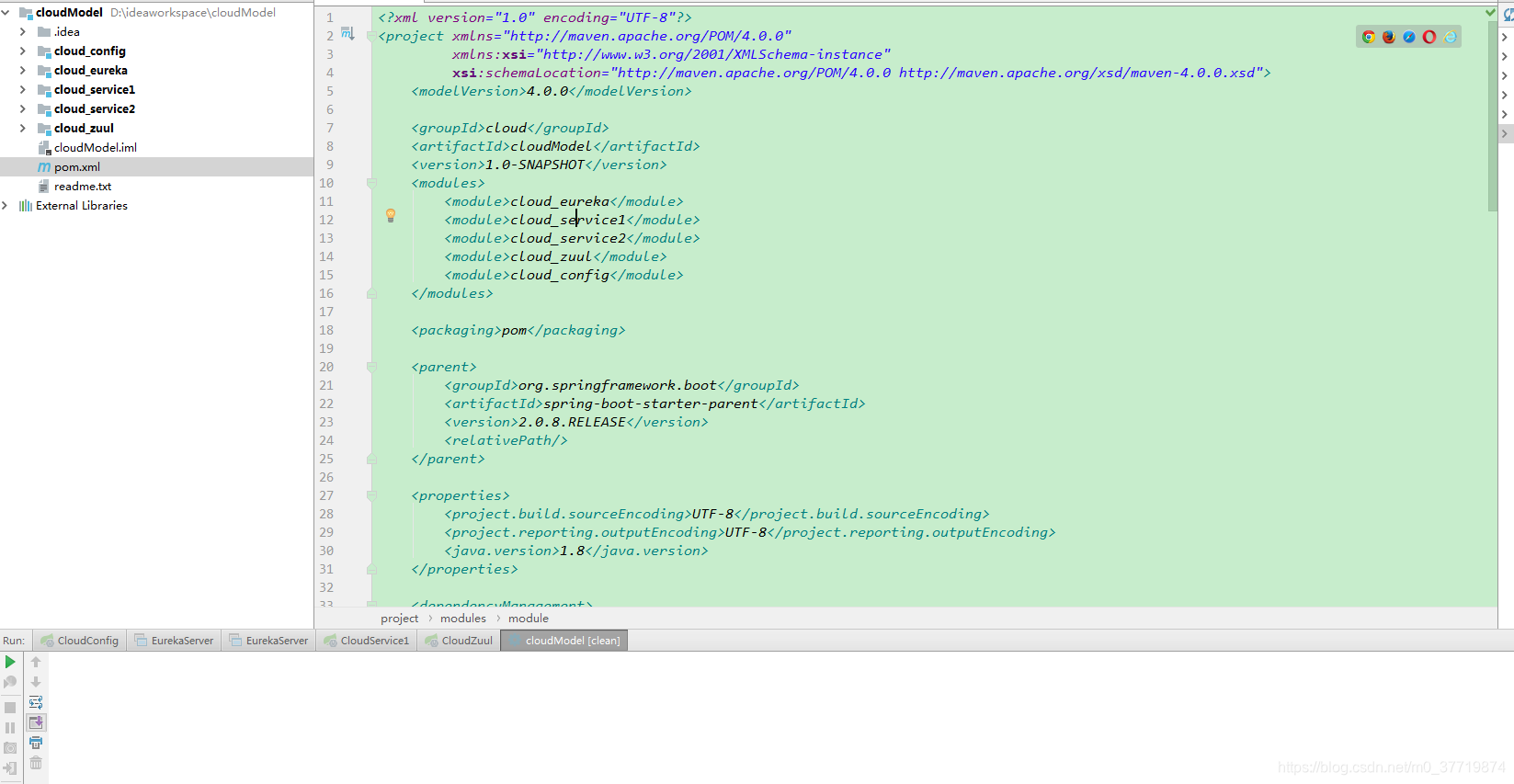The width and height of the screenshot is (1514, 784).
Task: Select readme.txt file
Action: (x=83, y=187)
